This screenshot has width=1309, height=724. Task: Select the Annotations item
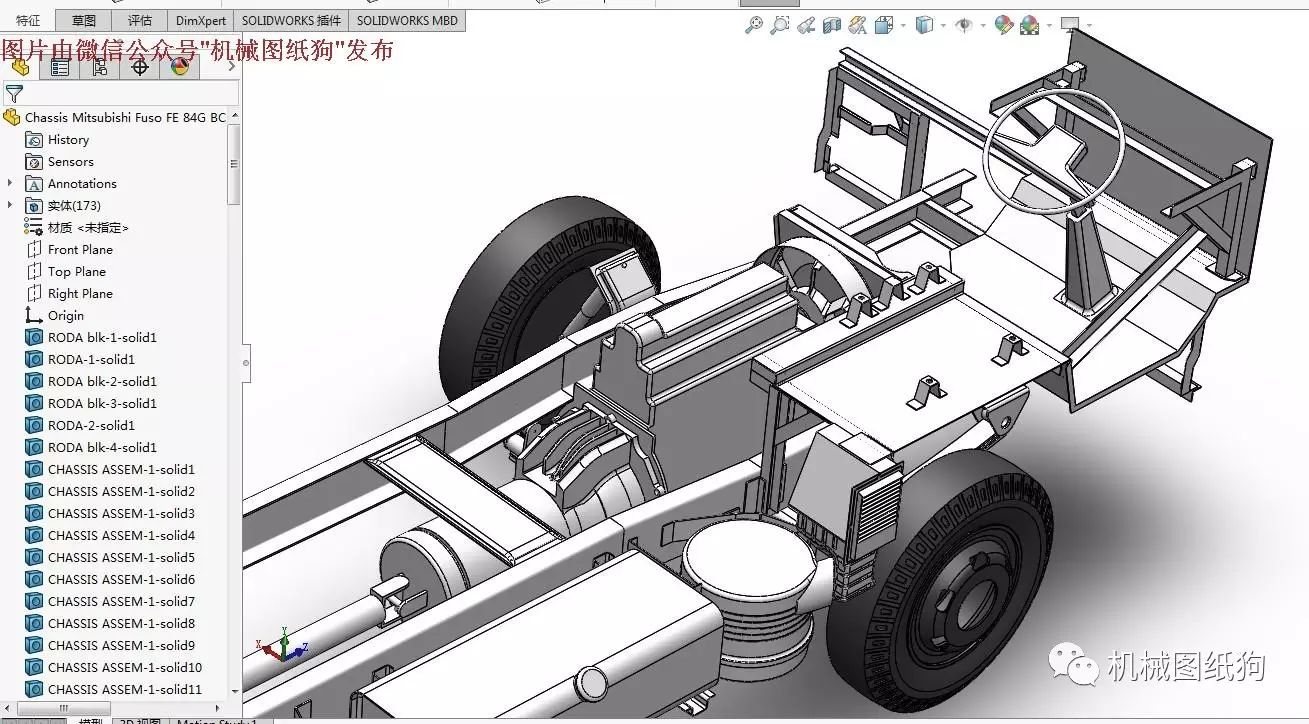82,184
